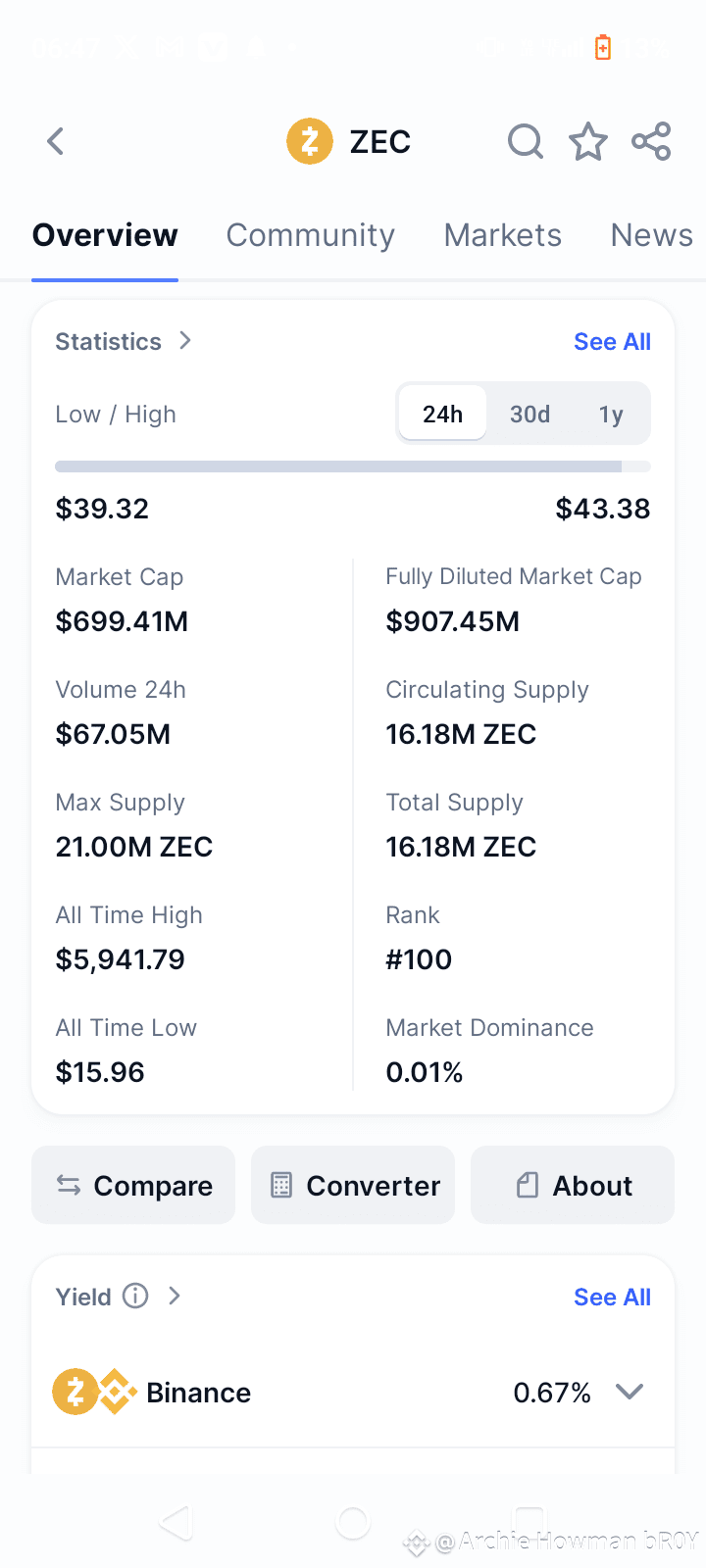706x1568 pixels.
Task: Open the Compare button
Action: tap(133, 1185)
